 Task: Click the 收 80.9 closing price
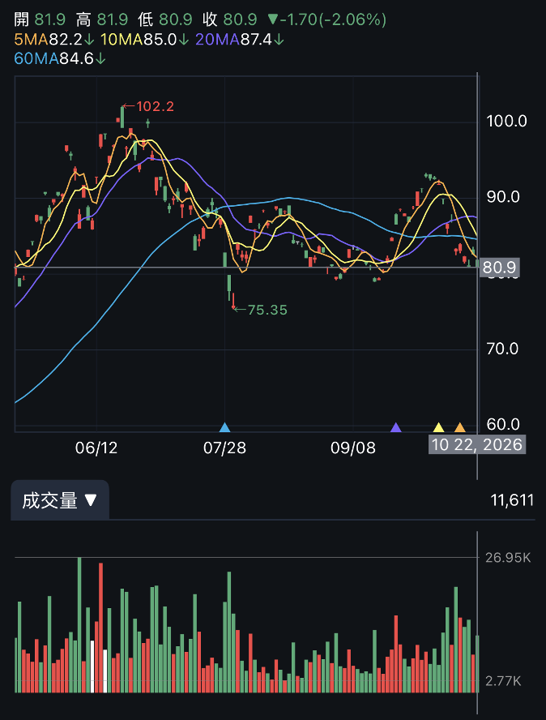[230, 20]
